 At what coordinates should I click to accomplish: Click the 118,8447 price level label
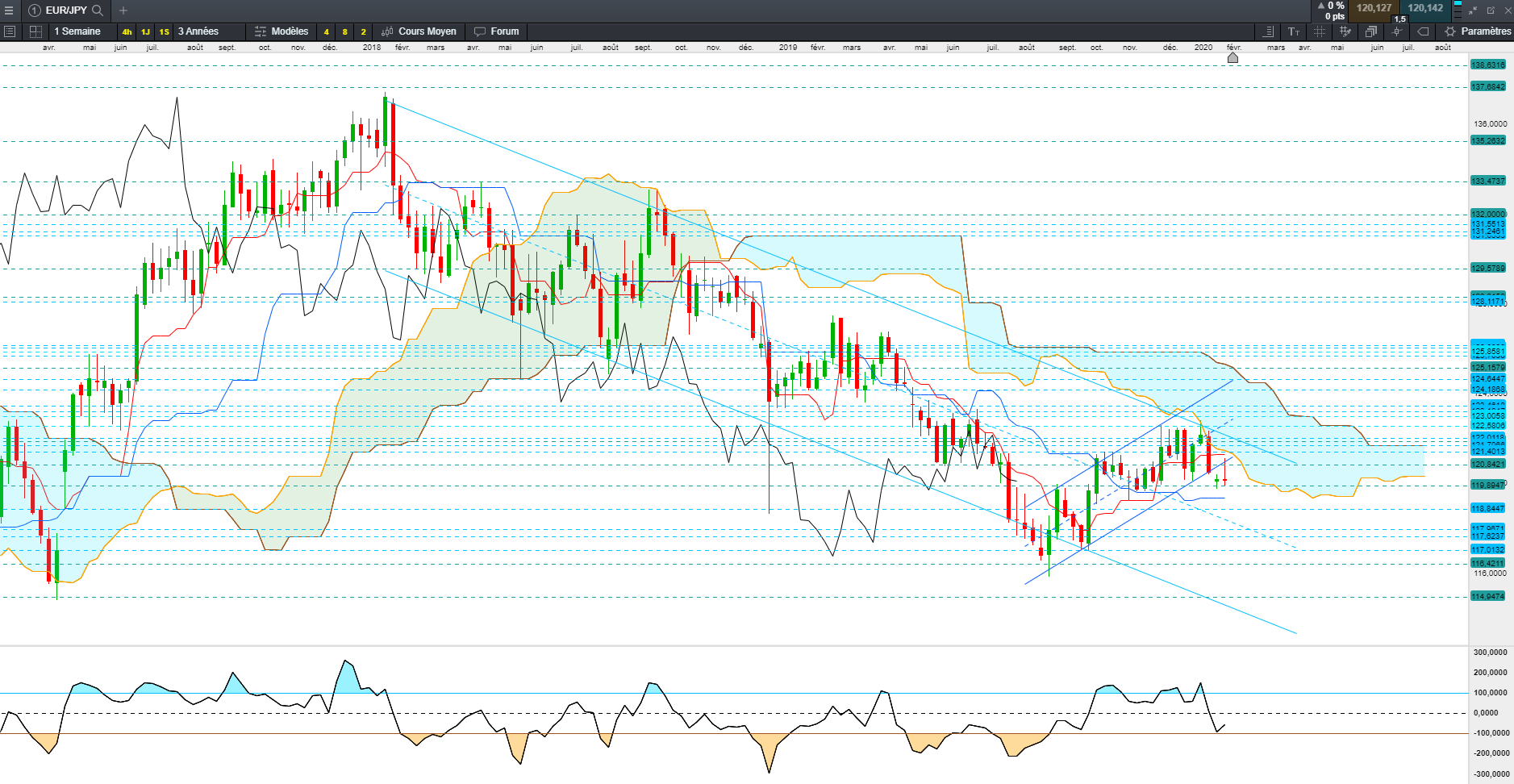[1488, 508]
